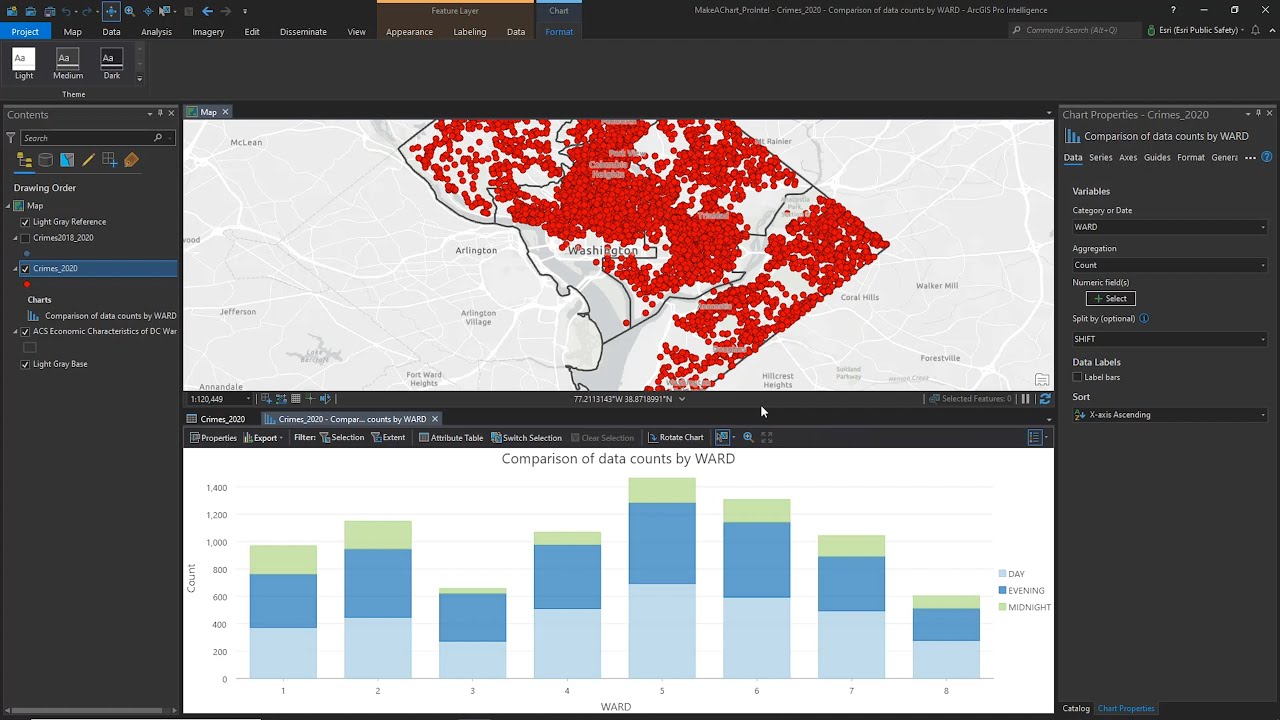Toggle Crimes2018_2020 layer visibility

(25, 238)
